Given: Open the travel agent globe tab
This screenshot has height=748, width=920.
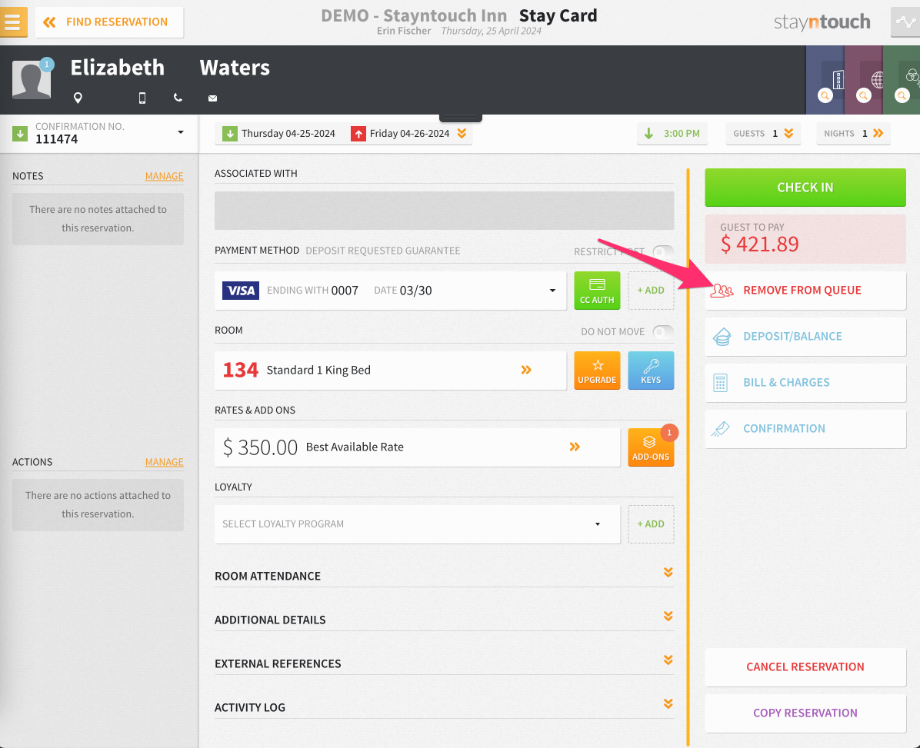Looking at the screenshot, I should pos(864,80).
